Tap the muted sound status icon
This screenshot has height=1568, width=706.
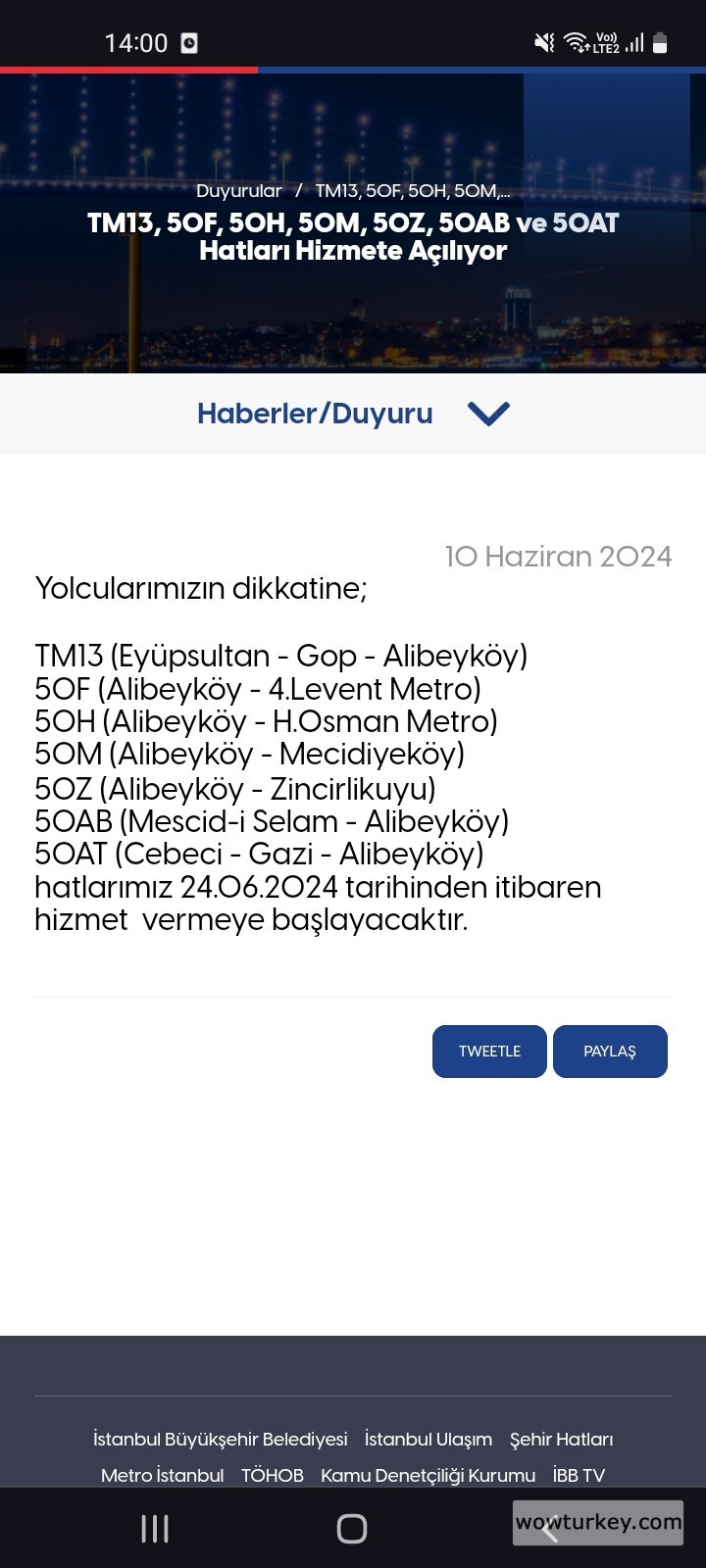542,43
